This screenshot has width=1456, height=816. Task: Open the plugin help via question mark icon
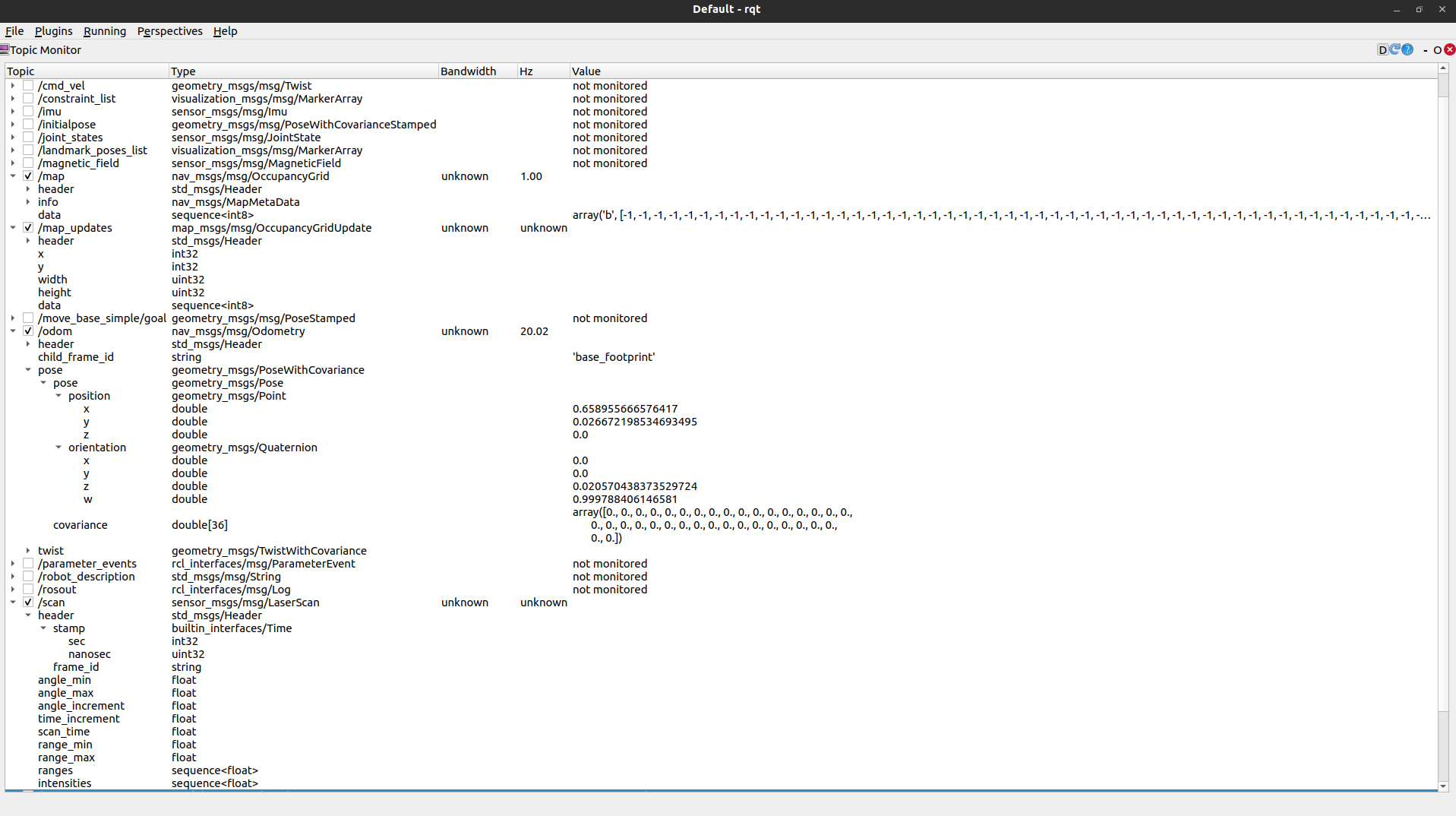1408,49
